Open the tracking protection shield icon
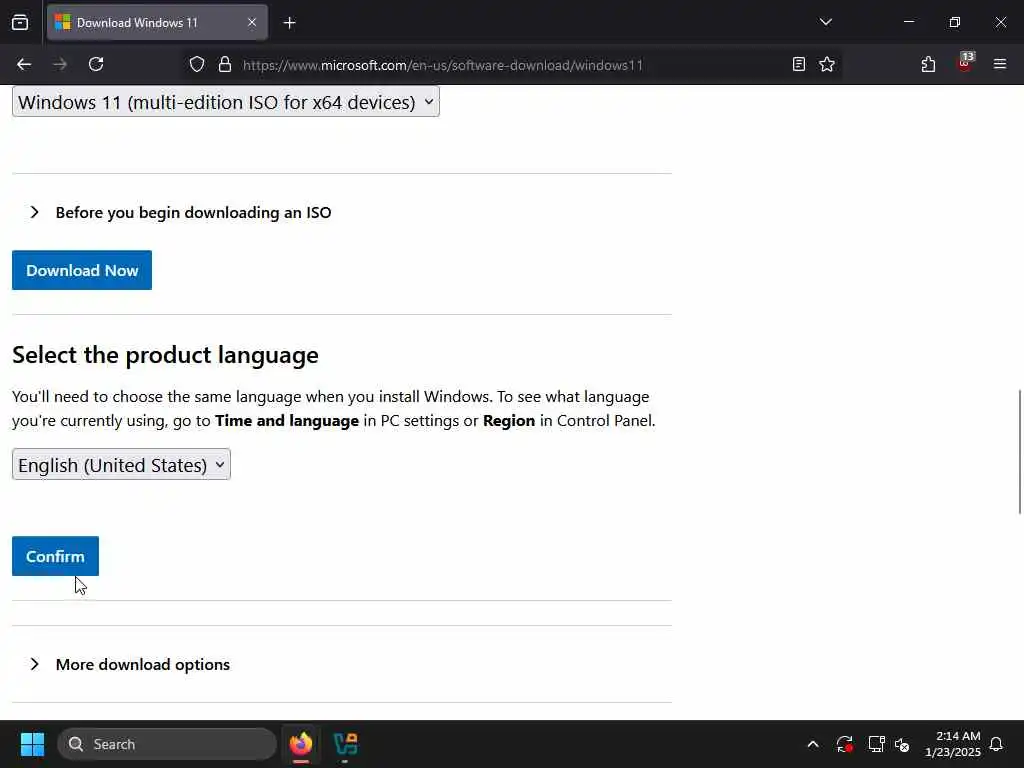 [x=197, y=64]
